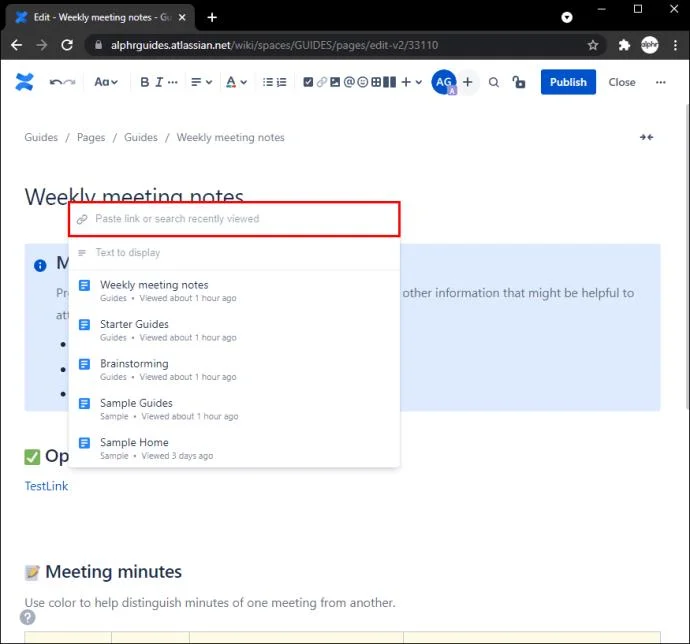Open find and replace search icon

tap(494, 82)
